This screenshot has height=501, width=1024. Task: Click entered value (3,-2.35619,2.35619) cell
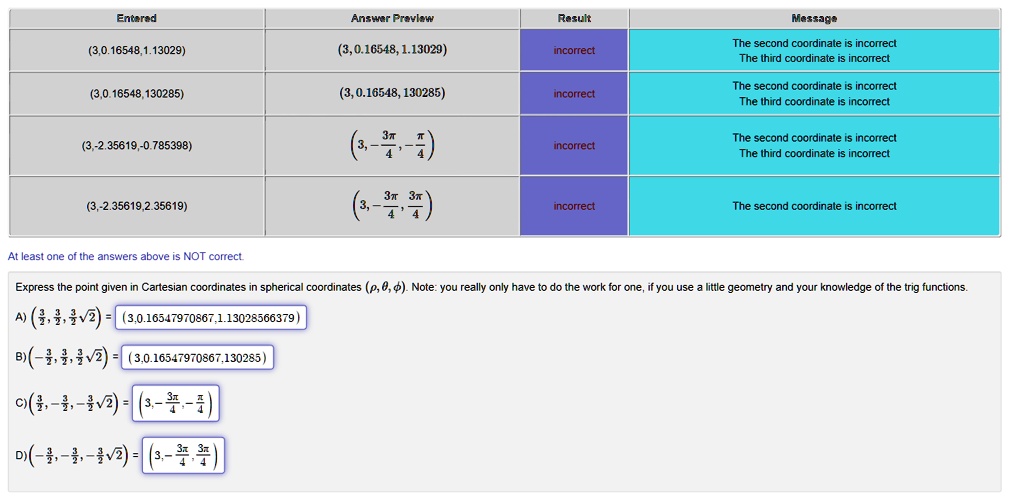click(x=136, y=206)
